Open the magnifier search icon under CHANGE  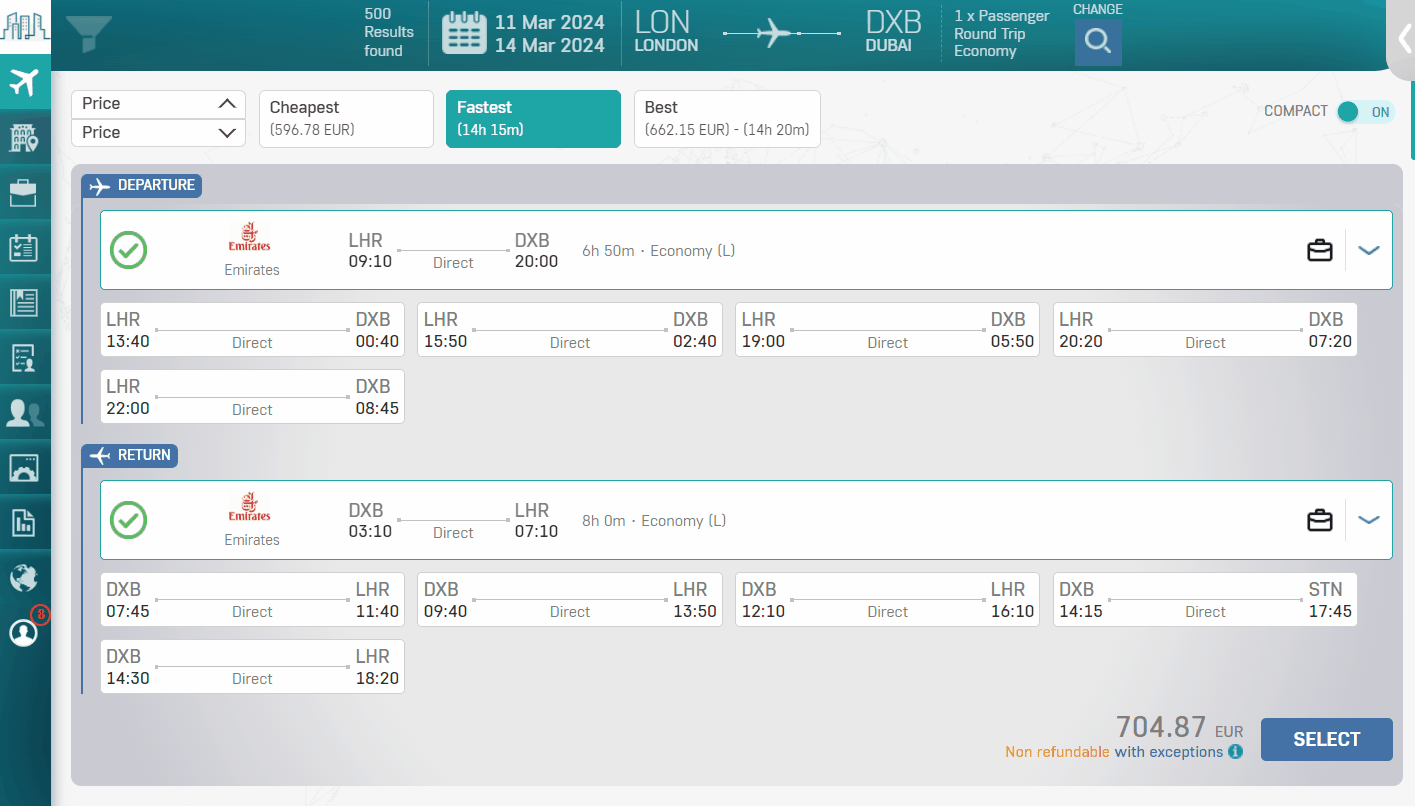pyautogui.click(x=1097, y=43)
